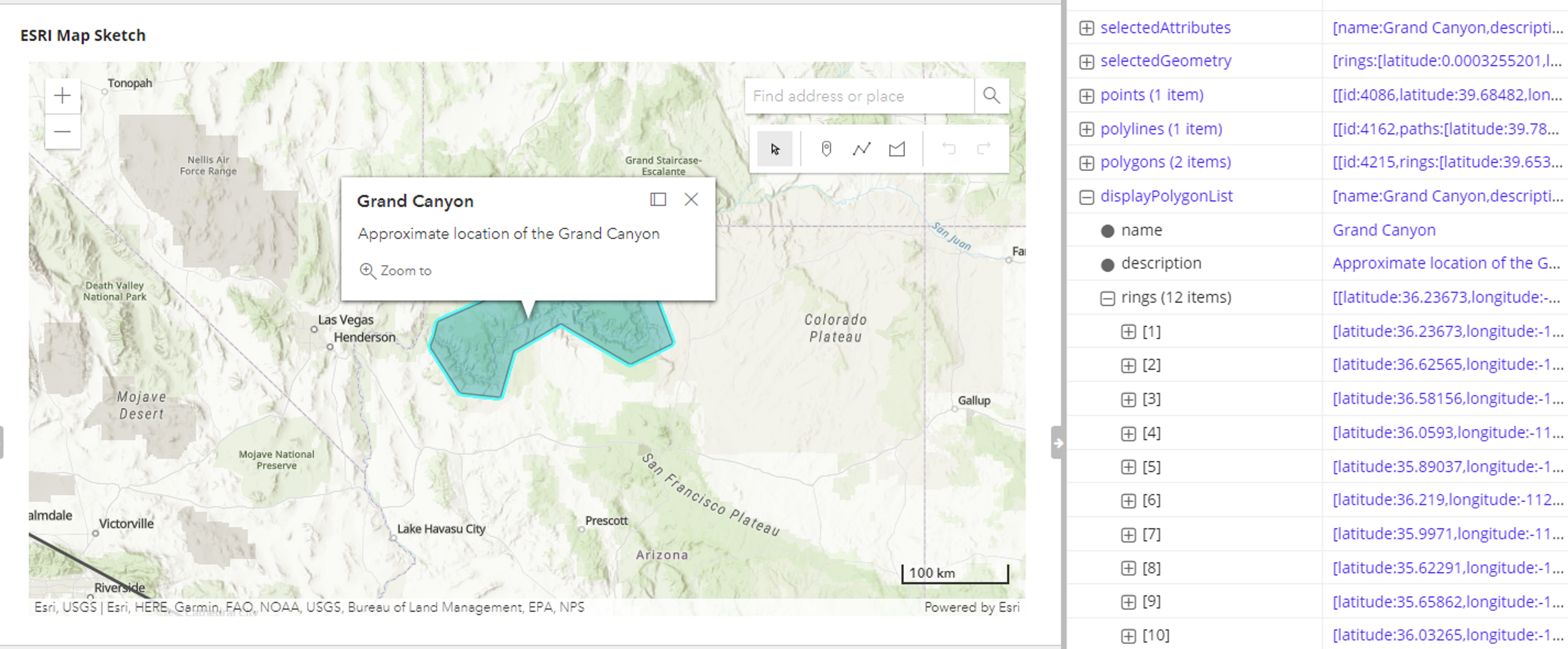Select the draw polygon tool

897,149
